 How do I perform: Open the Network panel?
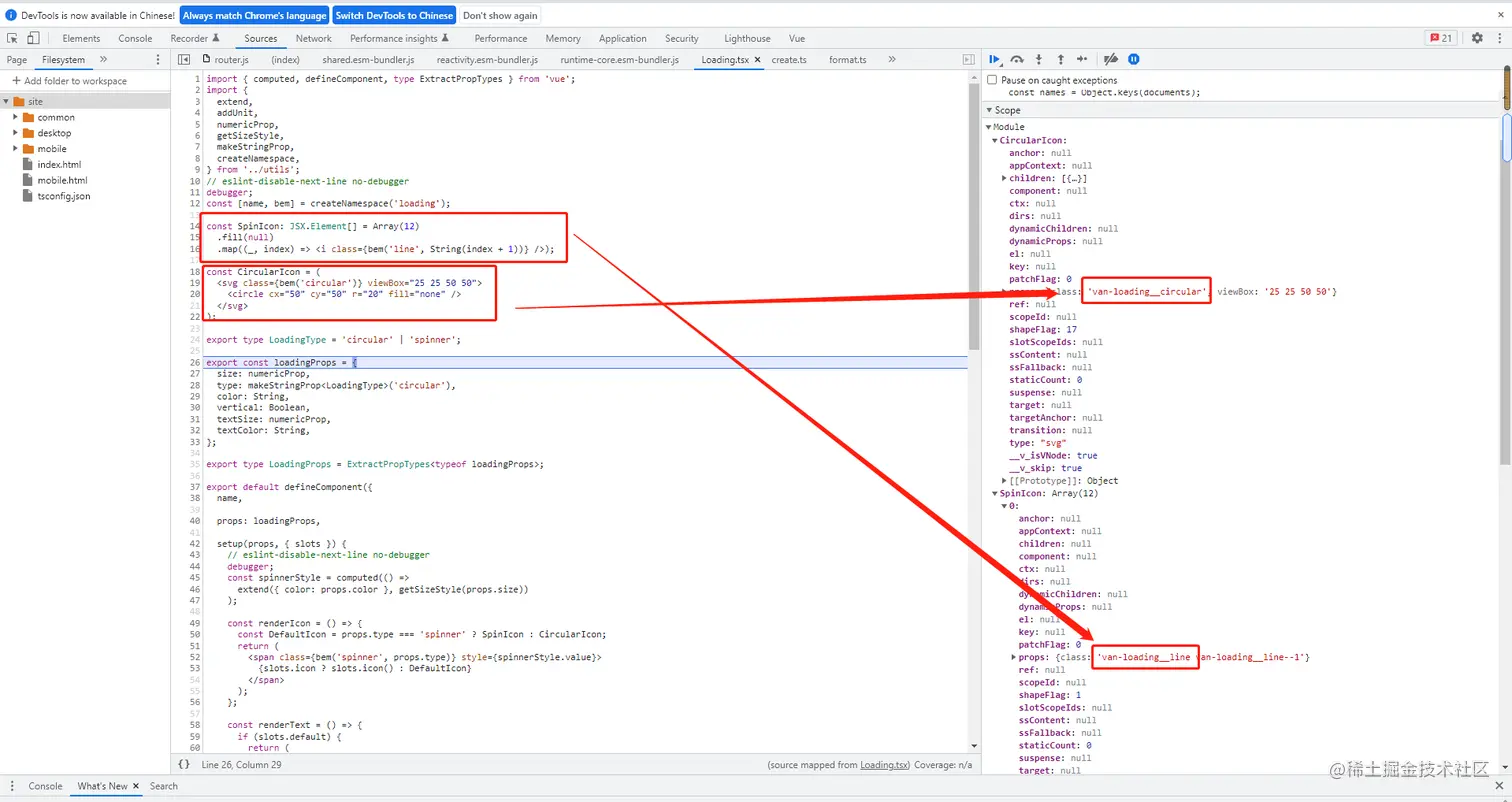pyautogui.click(x=313, y=38)
